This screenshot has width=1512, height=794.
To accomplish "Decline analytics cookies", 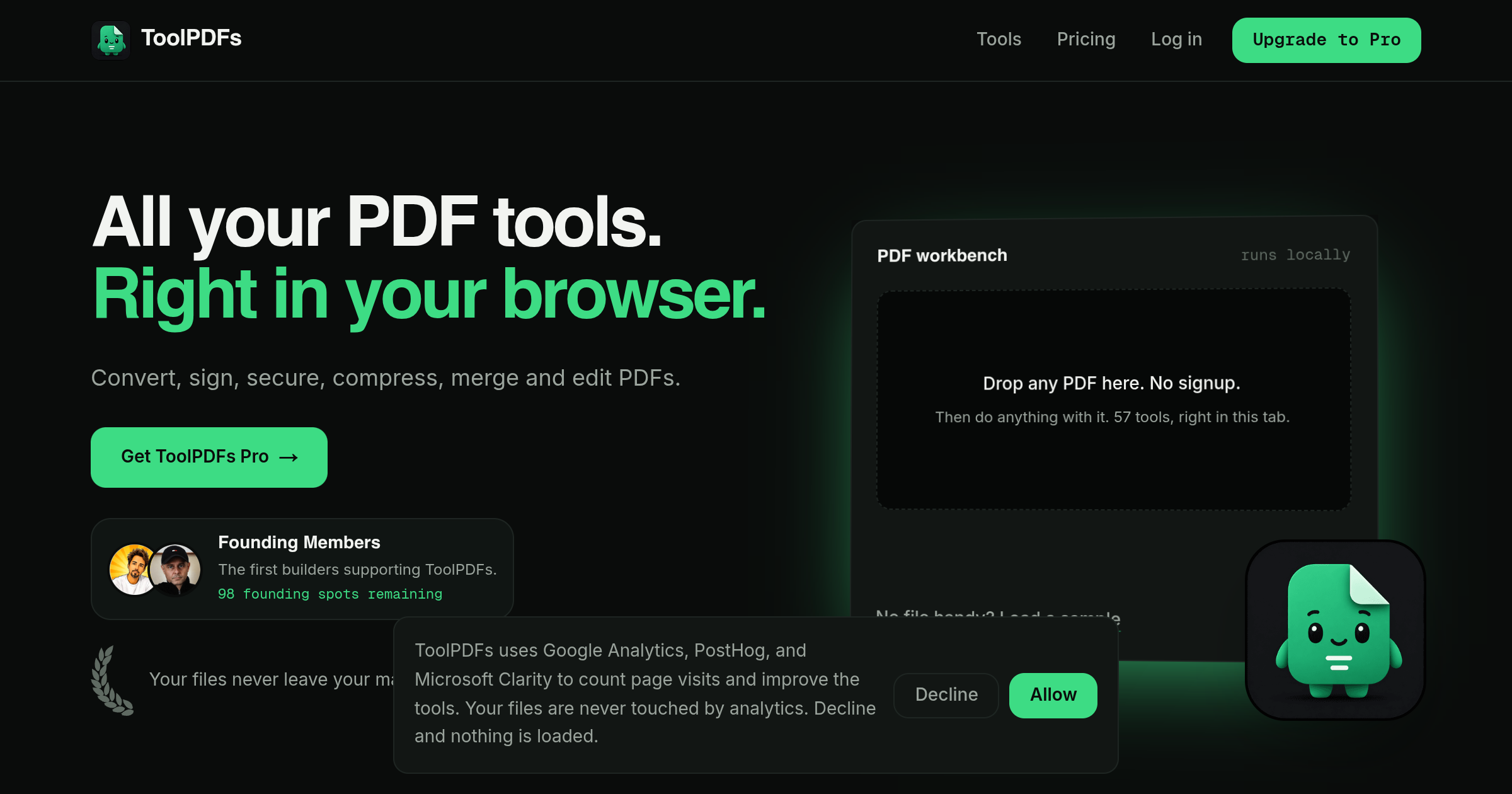I will click(x=946, y=694).
